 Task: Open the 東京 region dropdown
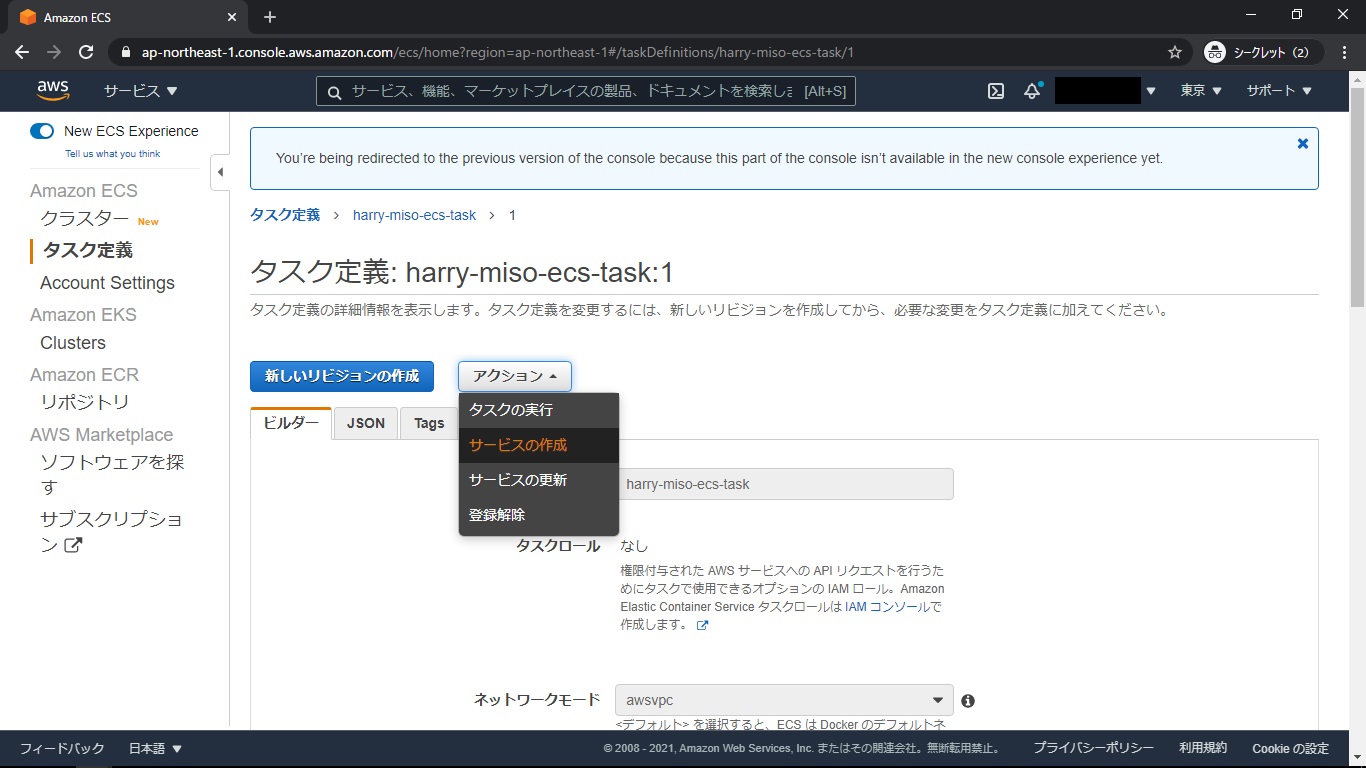(1200, 91)
